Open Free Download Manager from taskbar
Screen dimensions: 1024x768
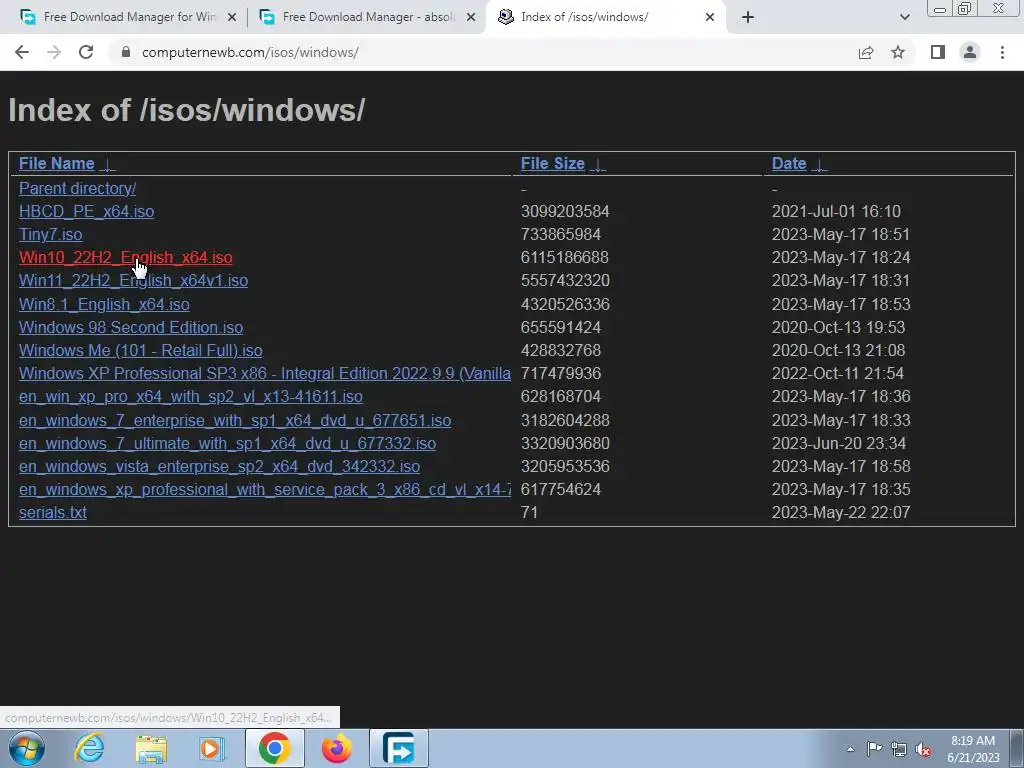(399, 748)
